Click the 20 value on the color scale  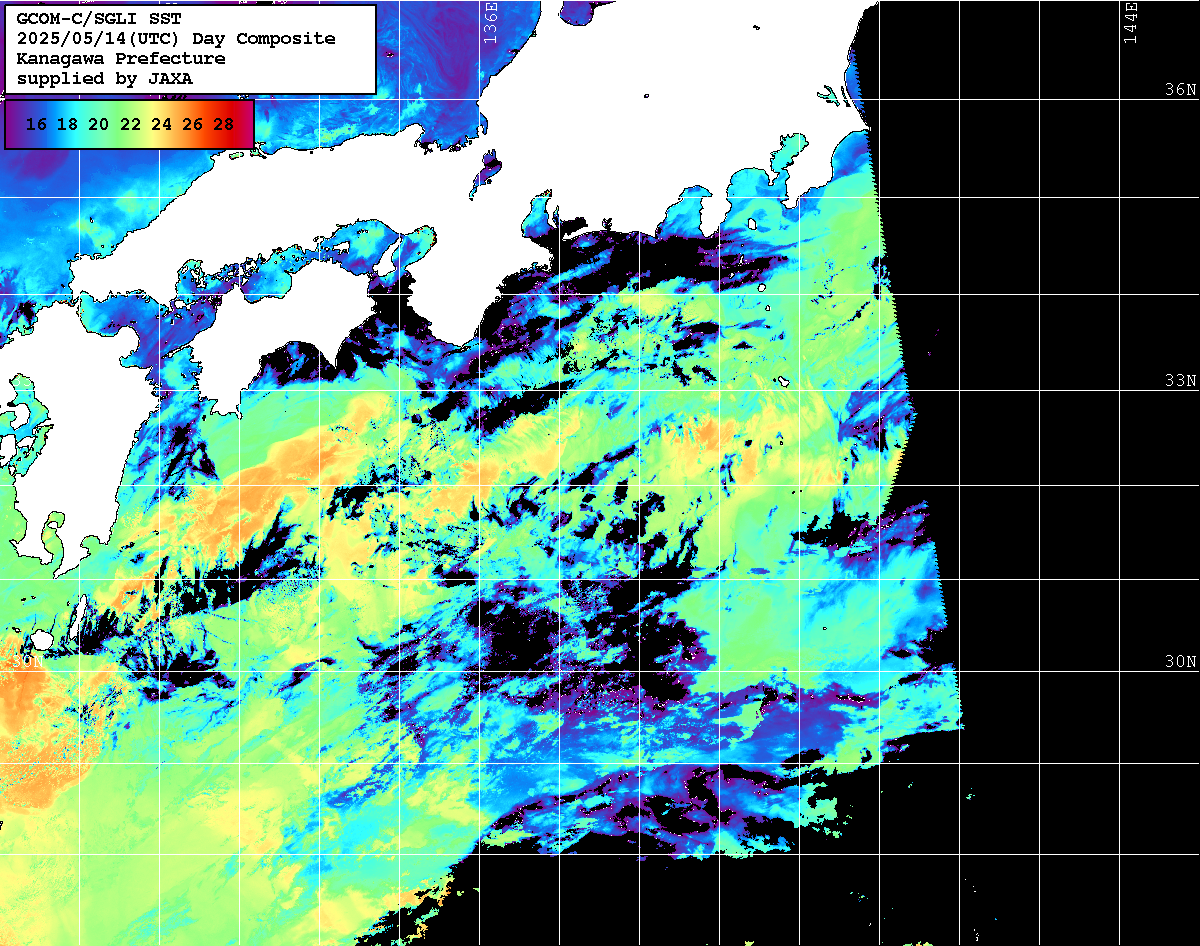tap(98, 125)
